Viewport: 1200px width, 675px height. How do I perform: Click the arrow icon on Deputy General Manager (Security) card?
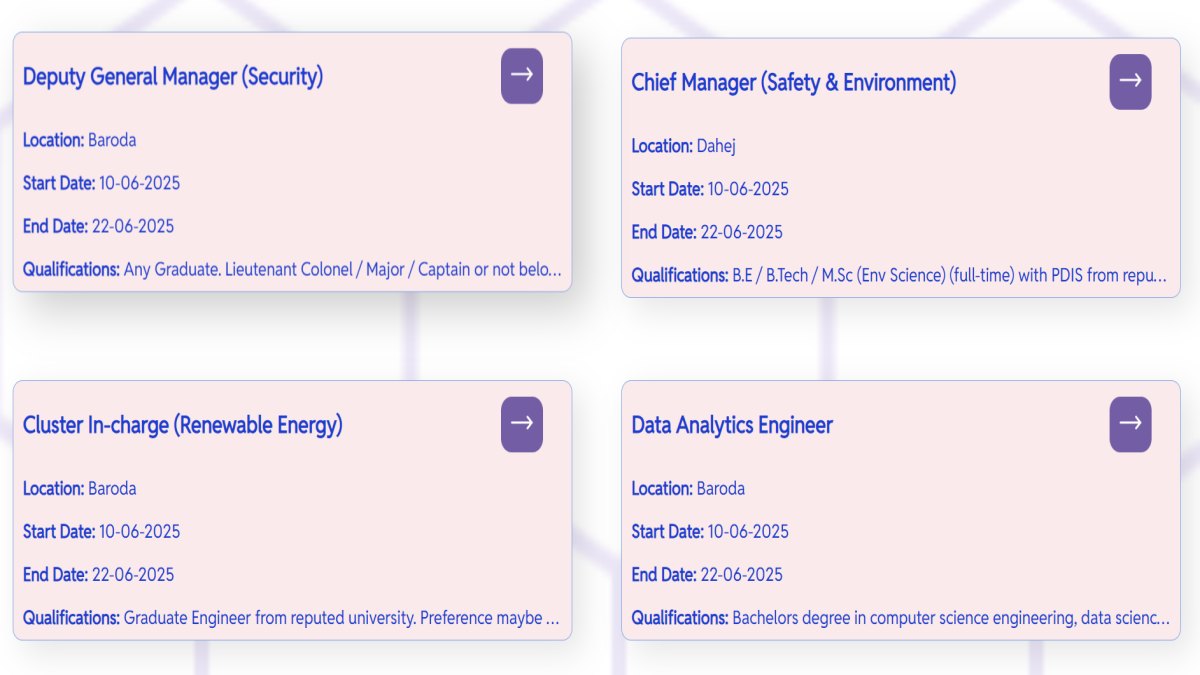[521, 75]
